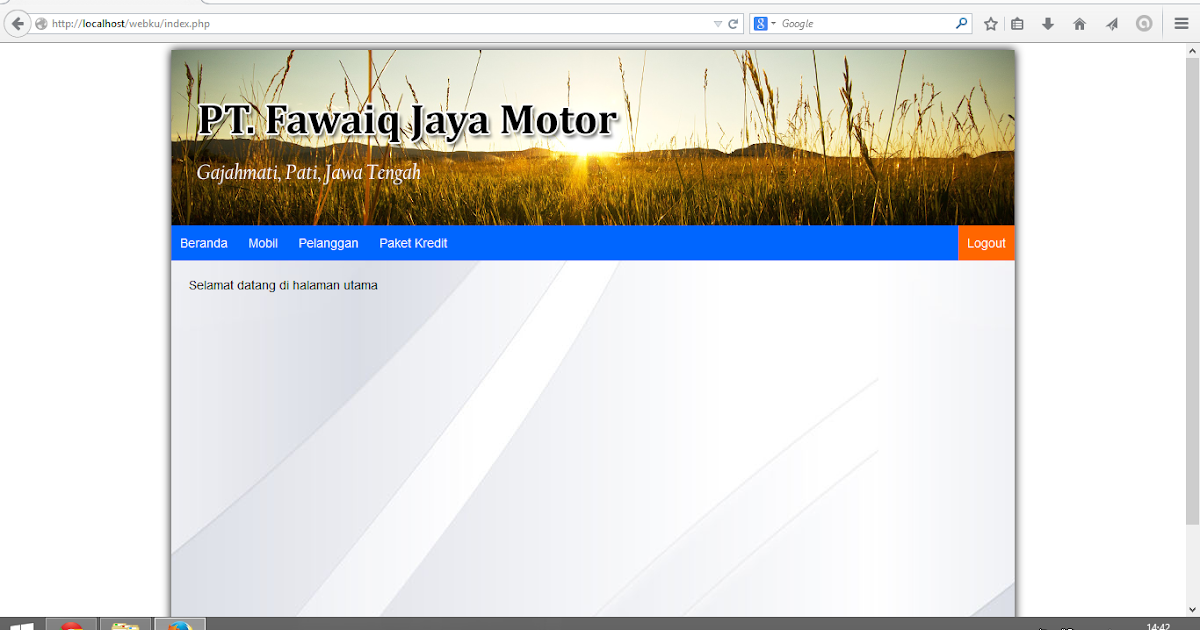Image resolution: width=1200 pixels, height=630 pixels.
Task: Switch to the Paket Kredit section
Action: coord(413,243)
